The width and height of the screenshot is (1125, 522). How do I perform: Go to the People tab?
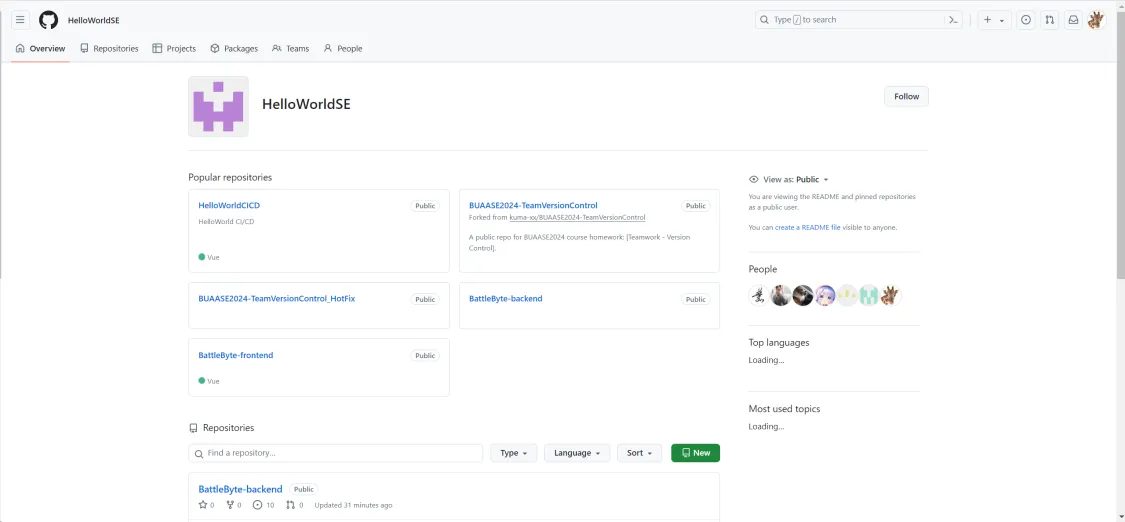[x=342, y=48]
